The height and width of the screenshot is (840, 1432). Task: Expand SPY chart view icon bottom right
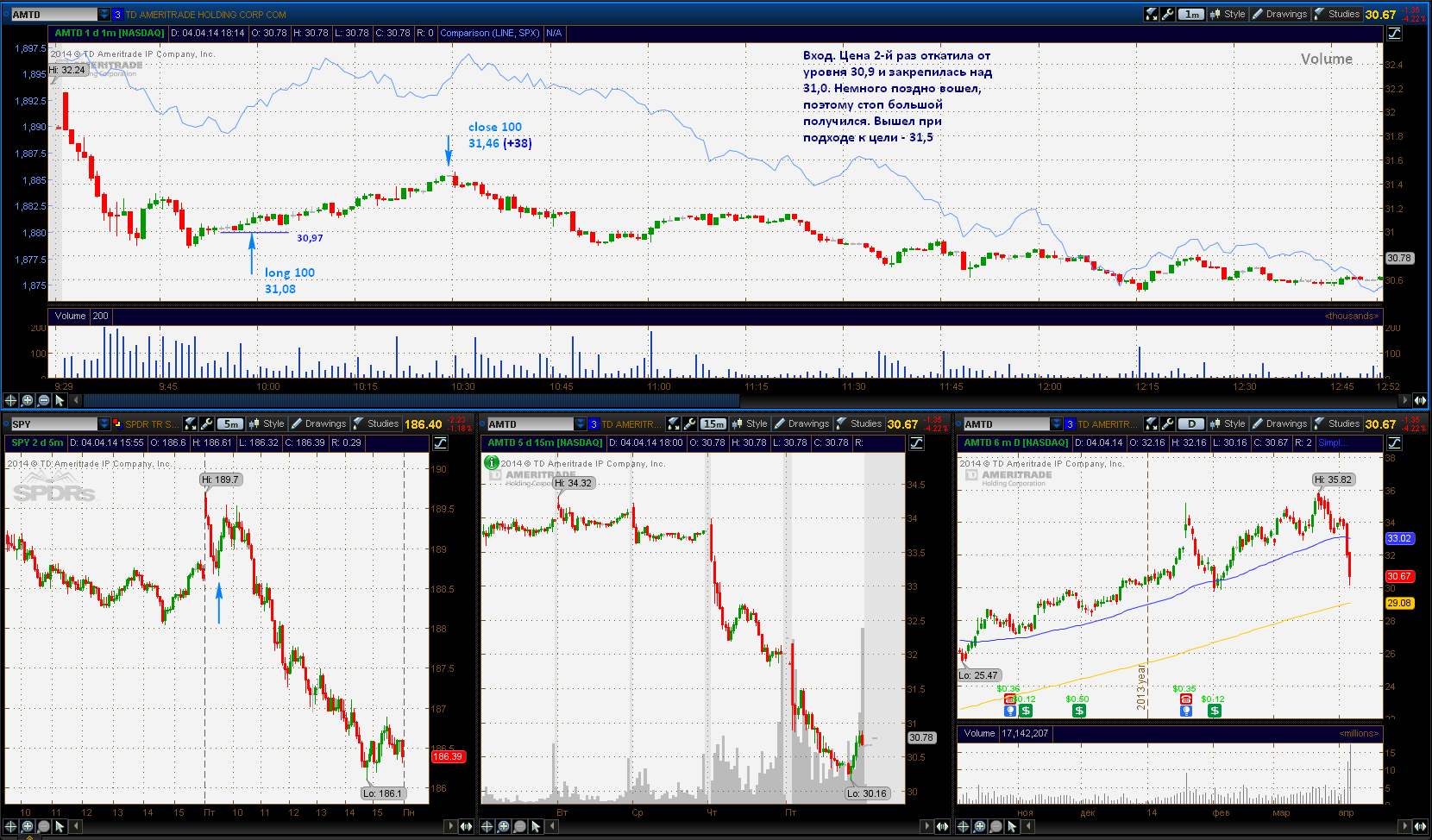467,826
